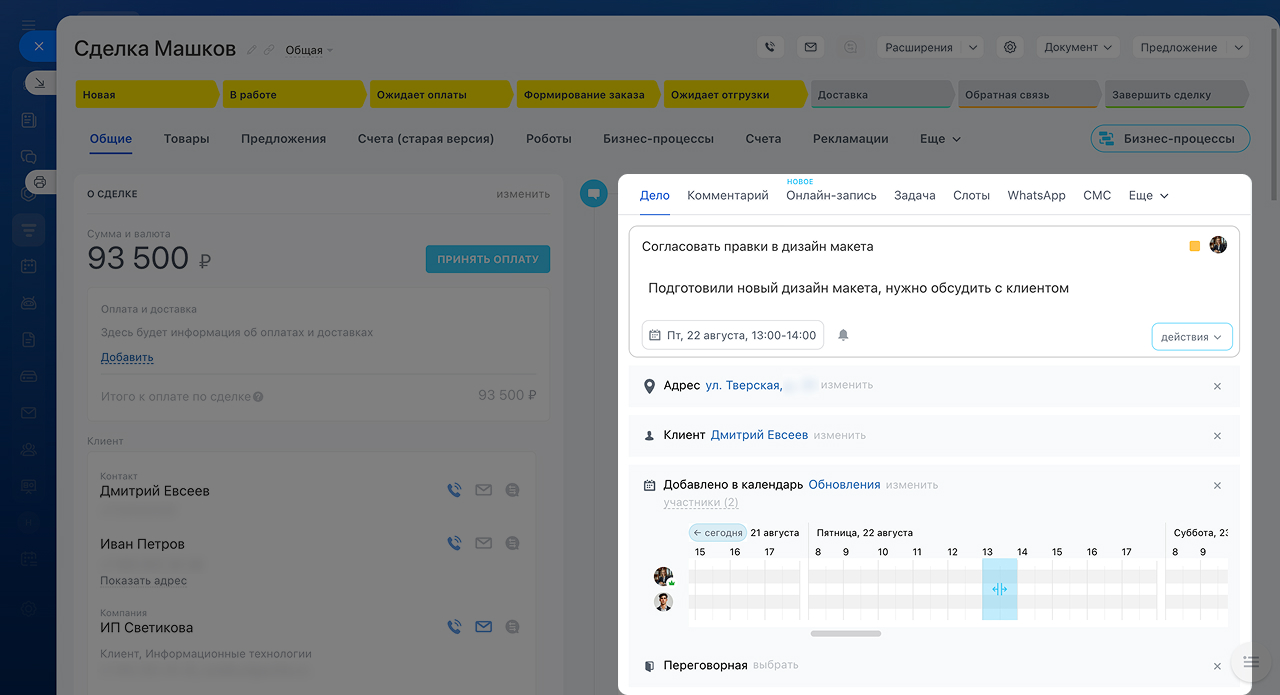
Task: Click the yellow color marker of activity
Action: 1194,246
